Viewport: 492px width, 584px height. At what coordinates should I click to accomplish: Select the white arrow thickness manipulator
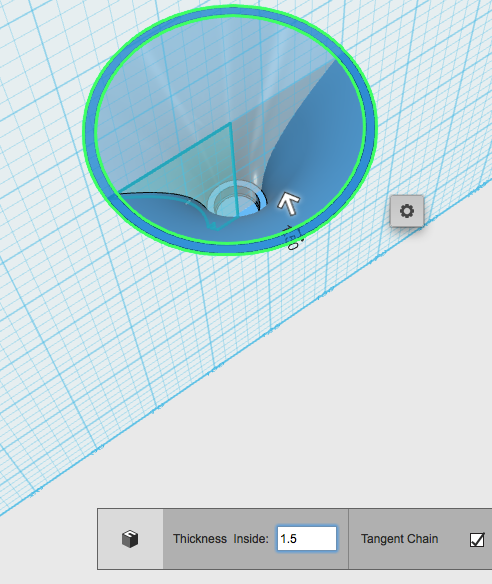(289, 203)
